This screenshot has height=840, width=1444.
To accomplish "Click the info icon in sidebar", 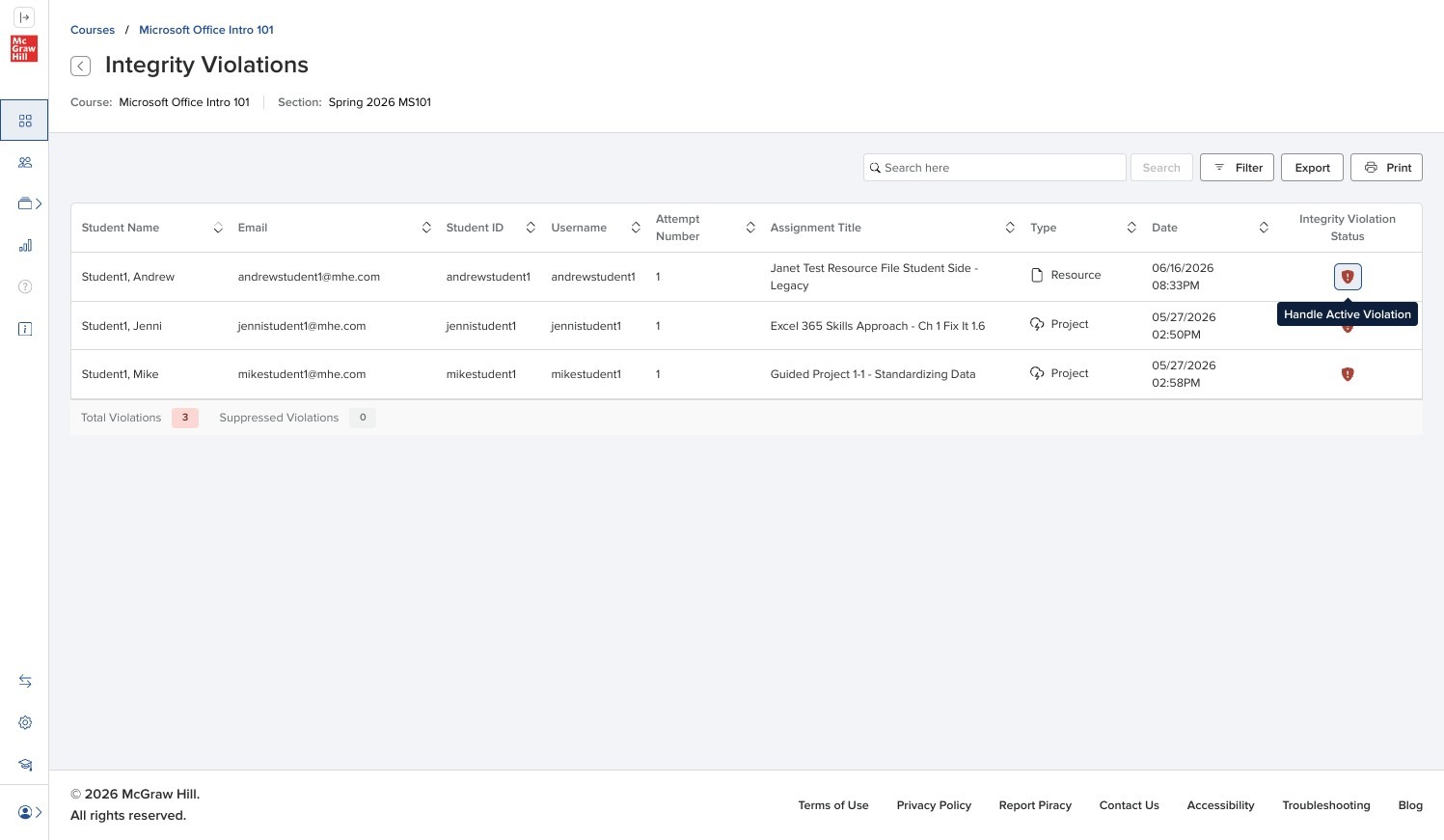I will point(25,329).
